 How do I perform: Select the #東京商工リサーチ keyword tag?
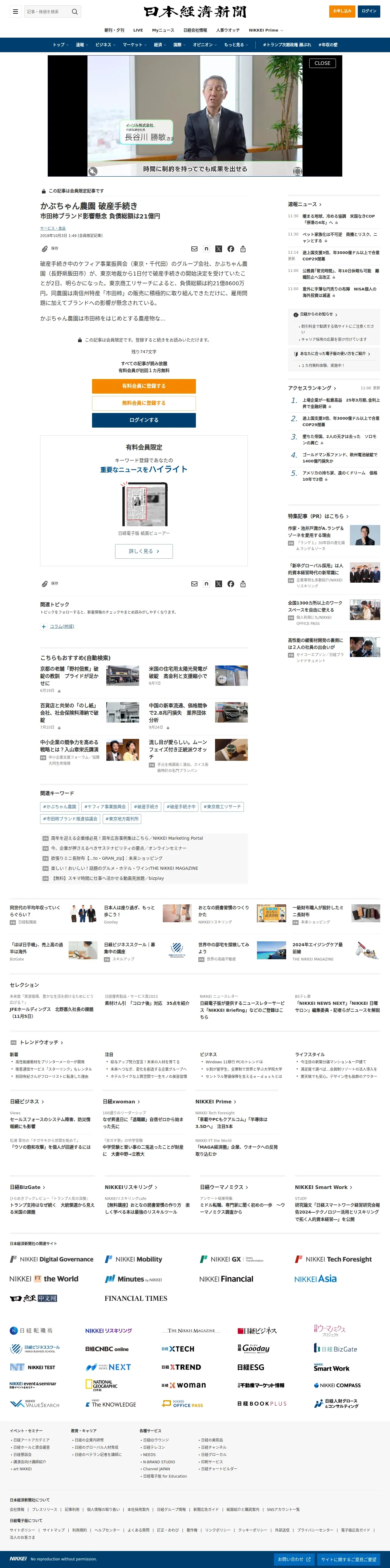click(222, 807)
